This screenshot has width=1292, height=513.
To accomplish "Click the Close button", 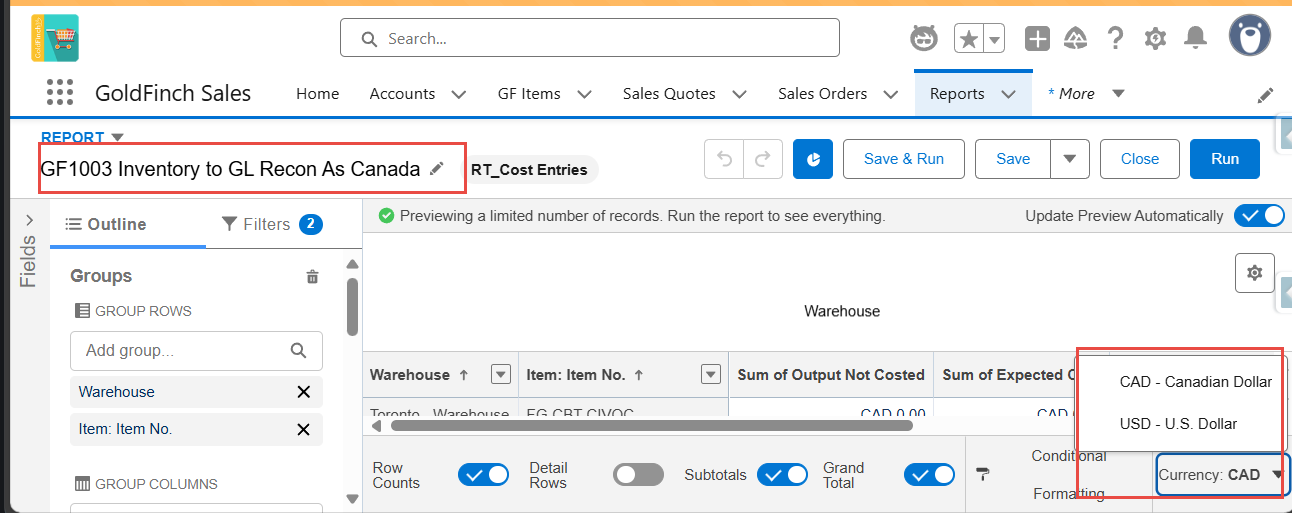I will pyautogui.click(x=1140, y=159).
